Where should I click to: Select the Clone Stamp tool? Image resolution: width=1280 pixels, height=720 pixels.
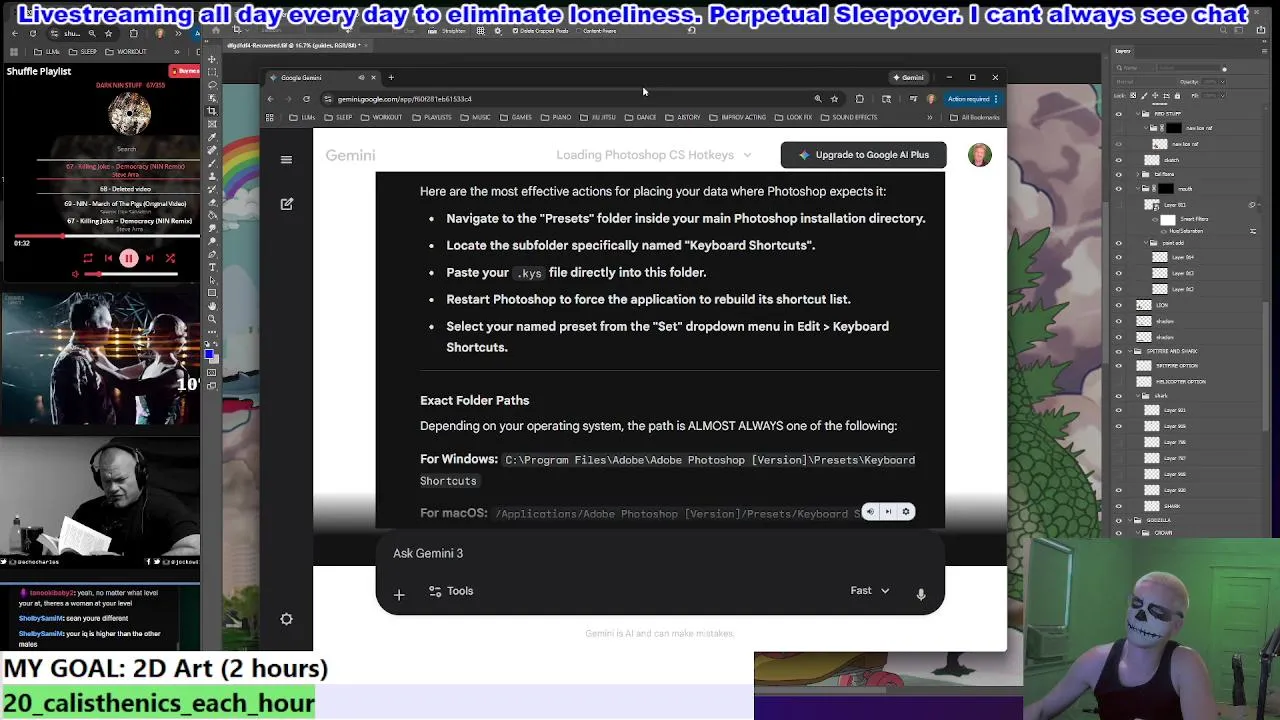tap(212, 175)
